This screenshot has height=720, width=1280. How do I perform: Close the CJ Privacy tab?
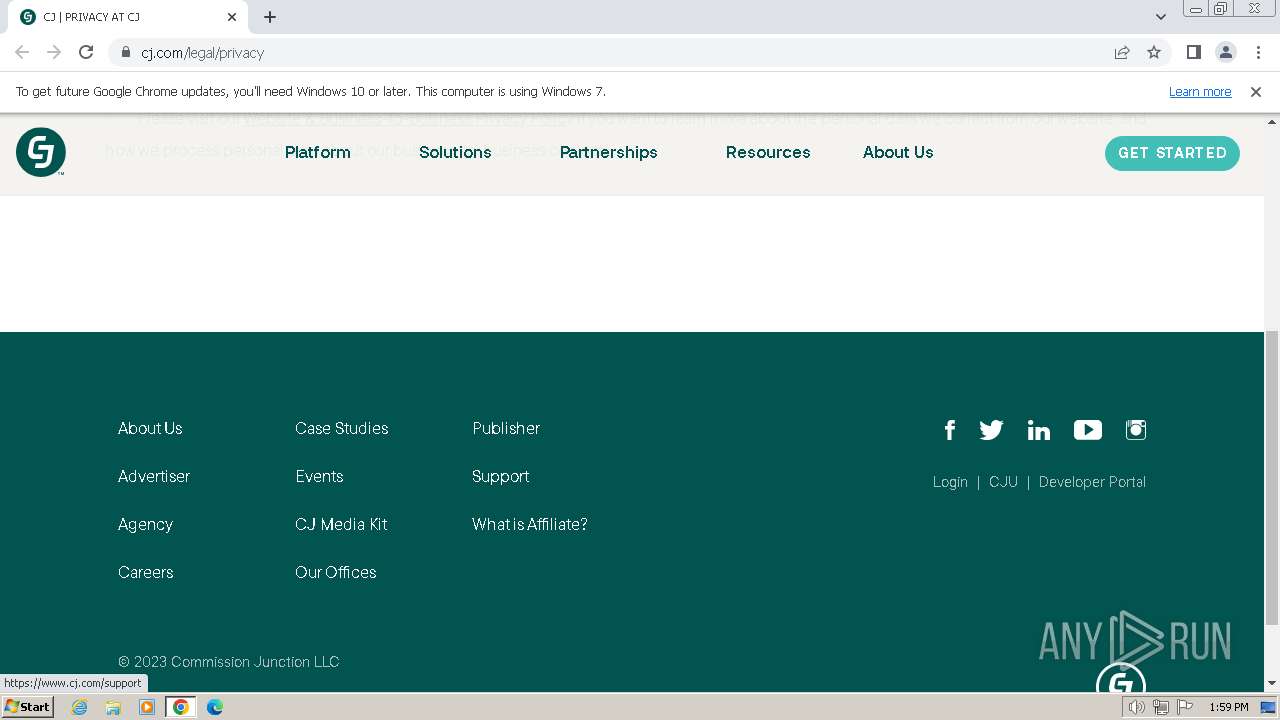pos(232,17)
